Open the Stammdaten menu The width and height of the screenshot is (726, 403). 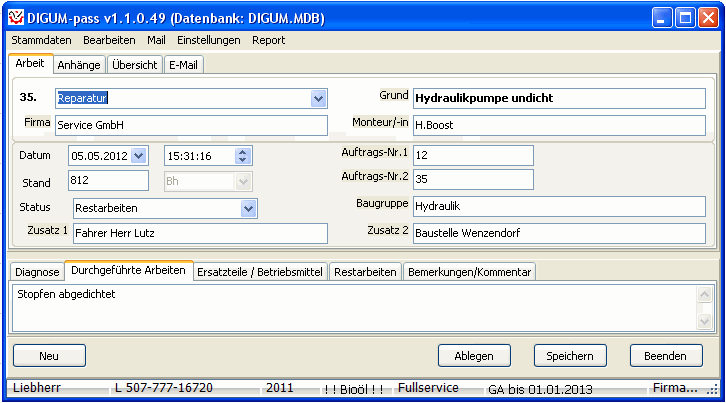coord(41,40)
